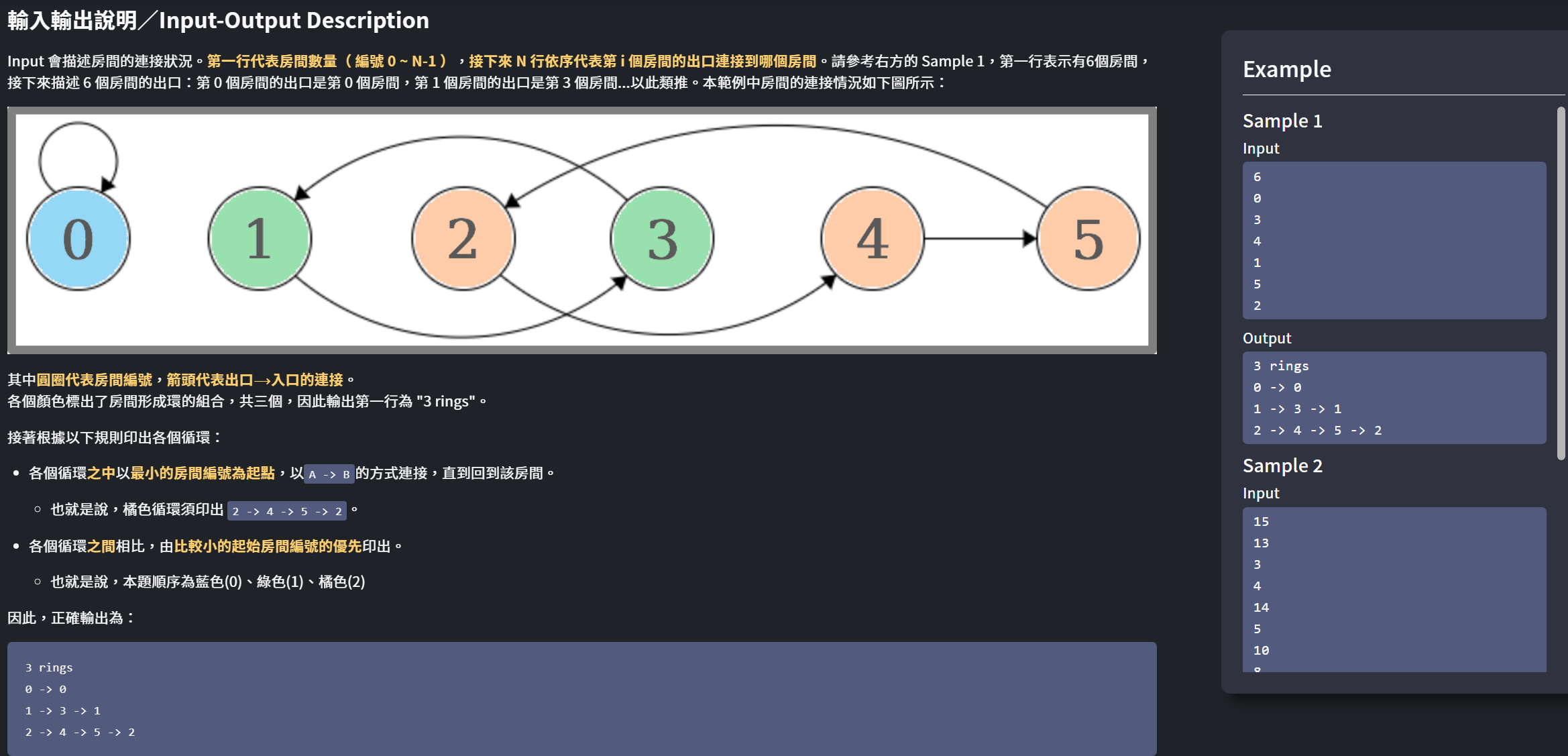
Task: Click highlighted text '比較小的起始房間編號的優先'
Action: tap(268, 546)
